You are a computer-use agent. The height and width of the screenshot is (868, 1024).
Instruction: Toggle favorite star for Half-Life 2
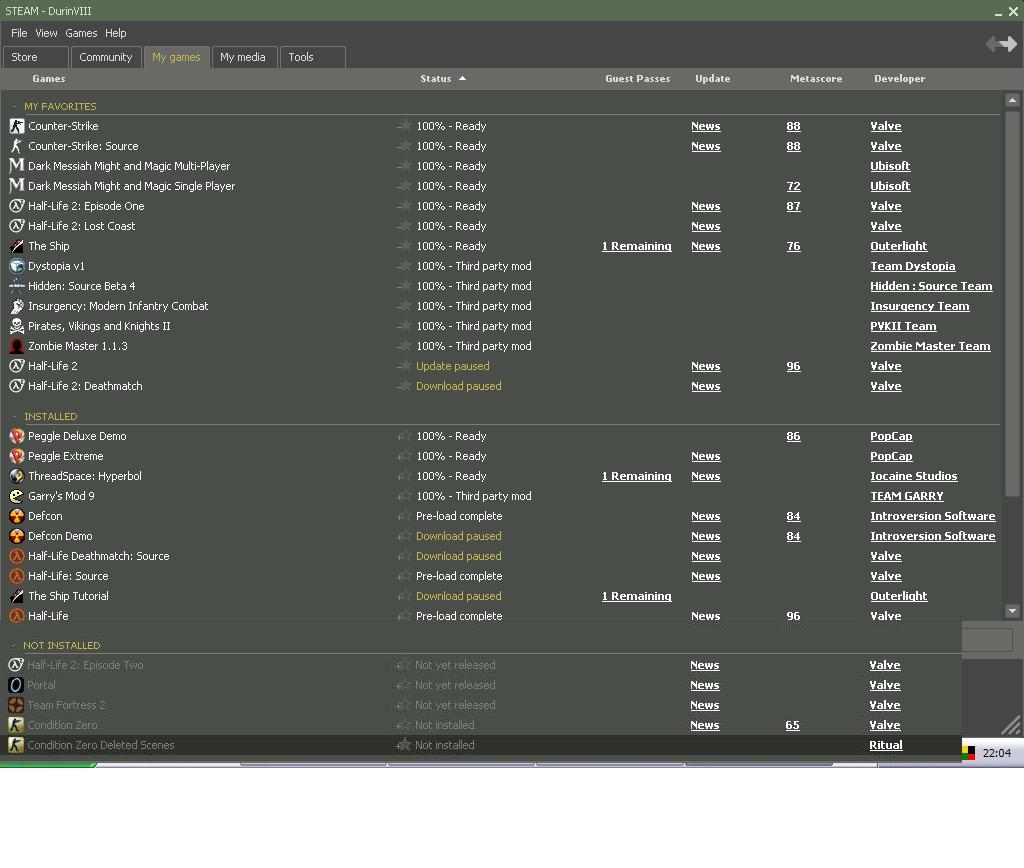(x=404, y=366)
